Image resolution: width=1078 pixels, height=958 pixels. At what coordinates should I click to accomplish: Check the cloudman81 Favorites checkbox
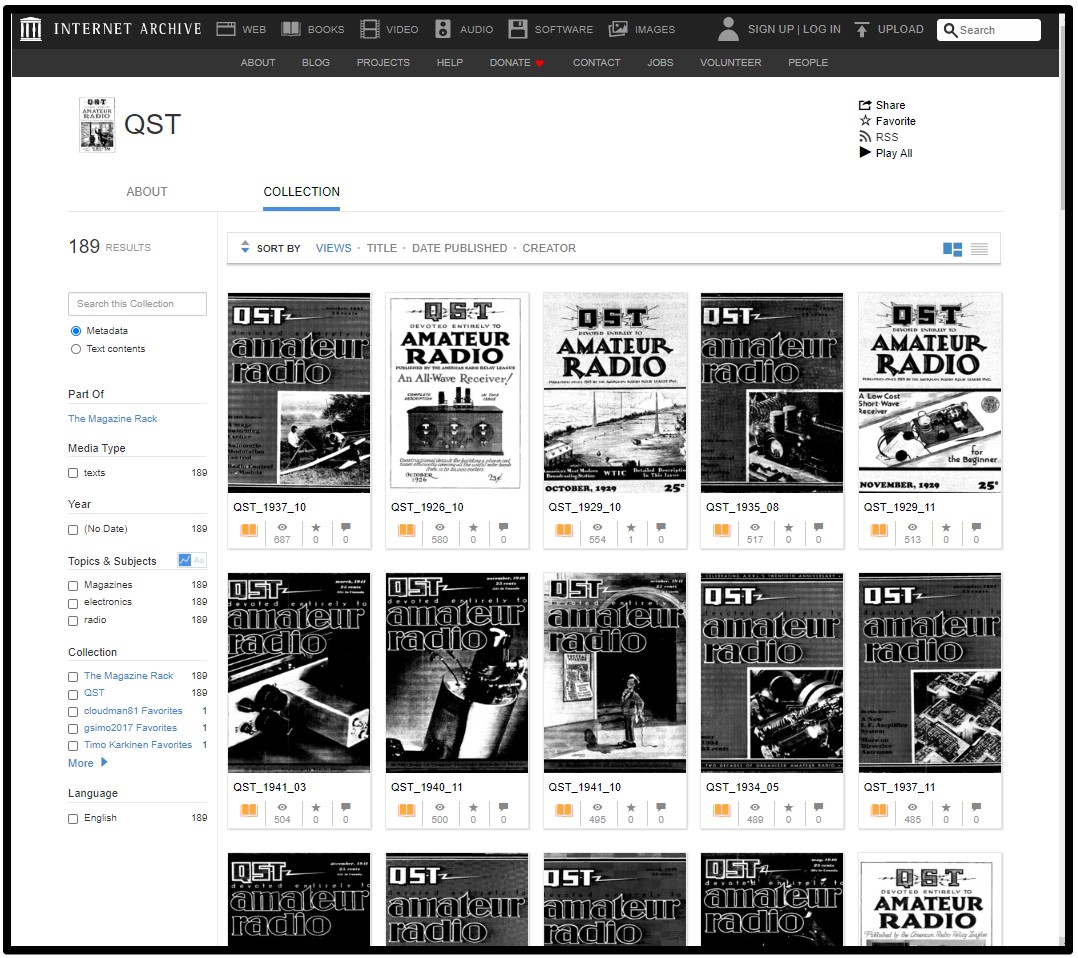tap(73, 712)
